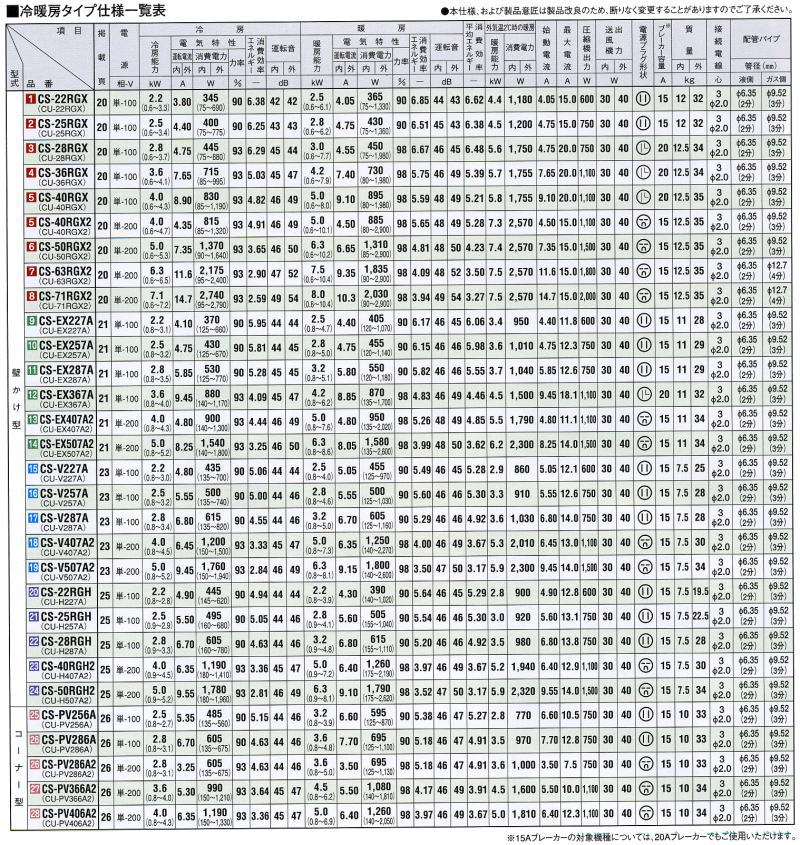Viewport: 800px width, 845px height.
Task: Click the コーナー型 type label on left
Action: [x=18, y=768]
